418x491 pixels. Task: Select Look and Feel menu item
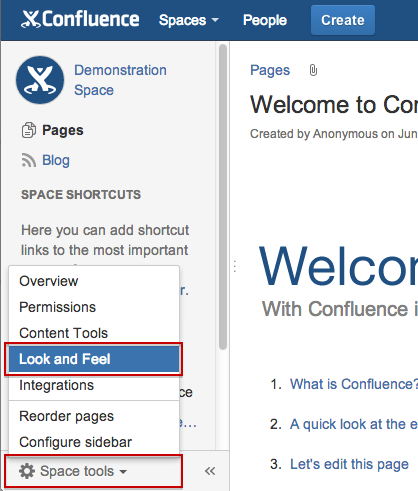click(94, 359)
